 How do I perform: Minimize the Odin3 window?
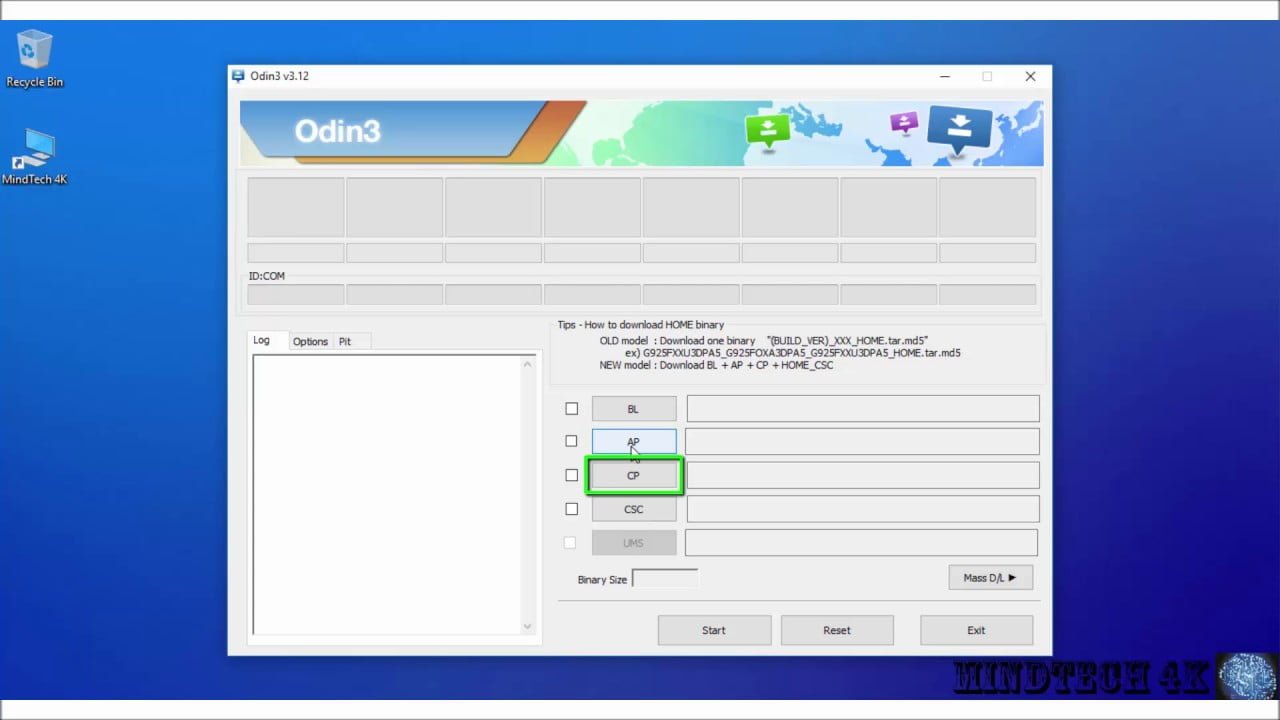pos(944,76)
